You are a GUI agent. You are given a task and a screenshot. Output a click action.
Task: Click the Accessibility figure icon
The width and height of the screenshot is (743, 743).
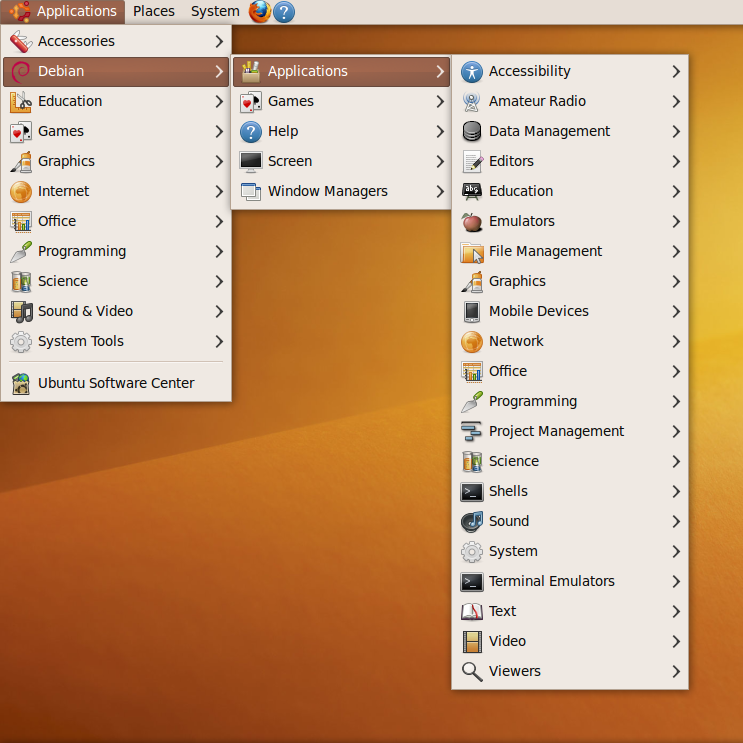tap(471, 72)
